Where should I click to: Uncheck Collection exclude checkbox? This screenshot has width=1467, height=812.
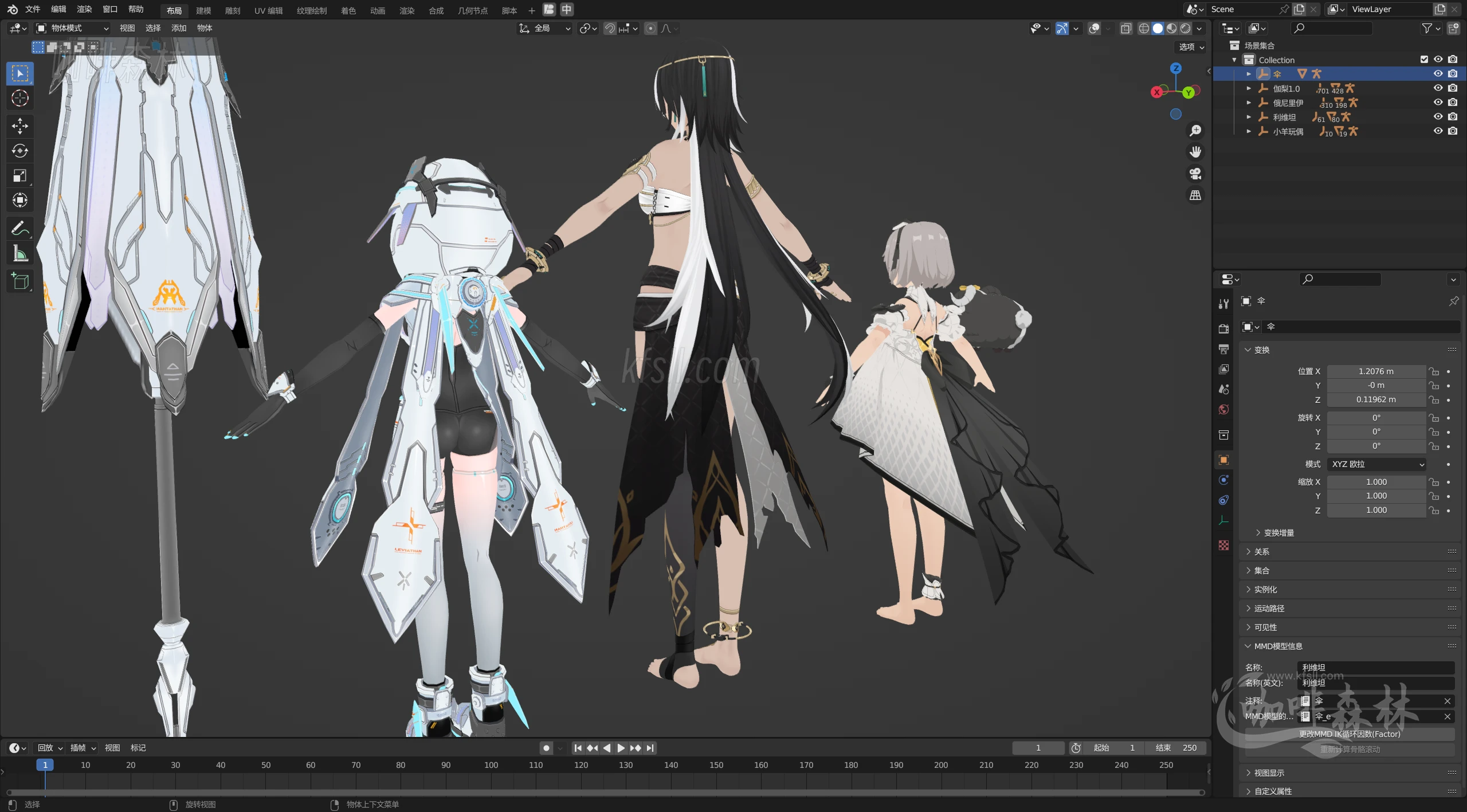[1424, 59]
